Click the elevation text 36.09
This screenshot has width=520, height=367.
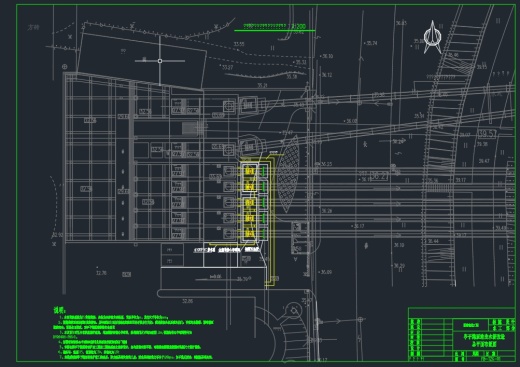(326, 272)
